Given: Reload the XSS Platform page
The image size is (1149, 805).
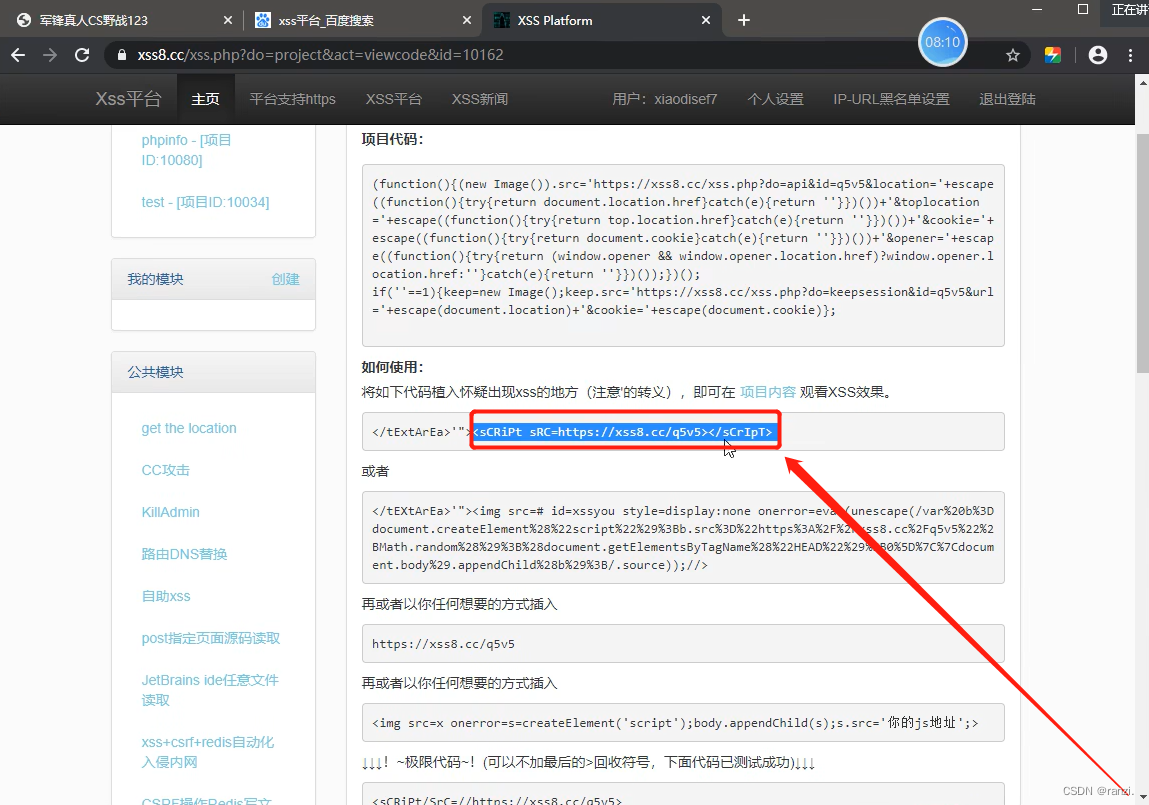Looking at the screenshot, I should (x=82, y=55).
